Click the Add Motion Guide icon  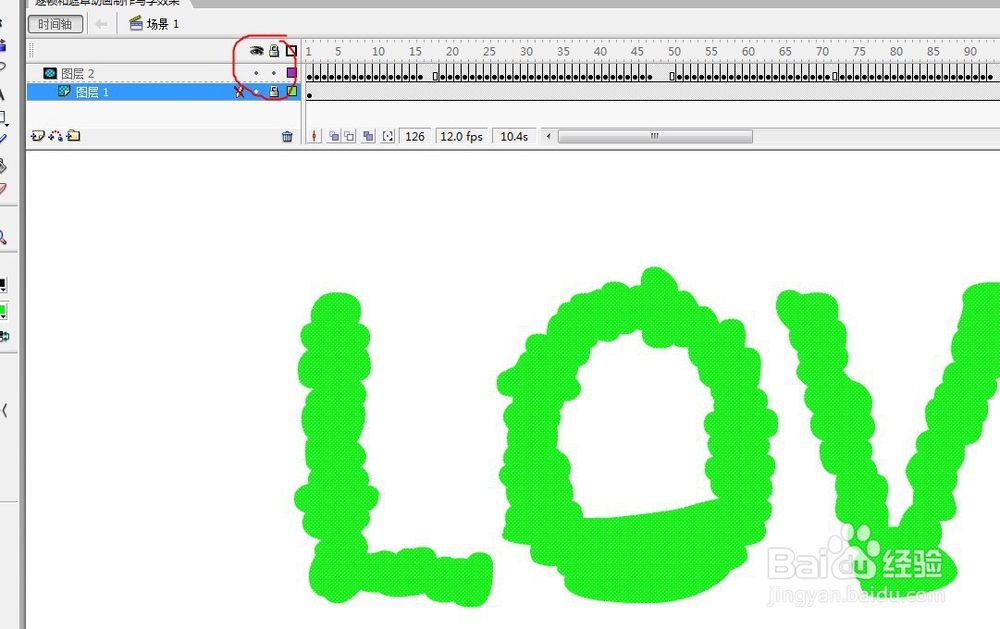pyautogui.click(x=55, y=136)
